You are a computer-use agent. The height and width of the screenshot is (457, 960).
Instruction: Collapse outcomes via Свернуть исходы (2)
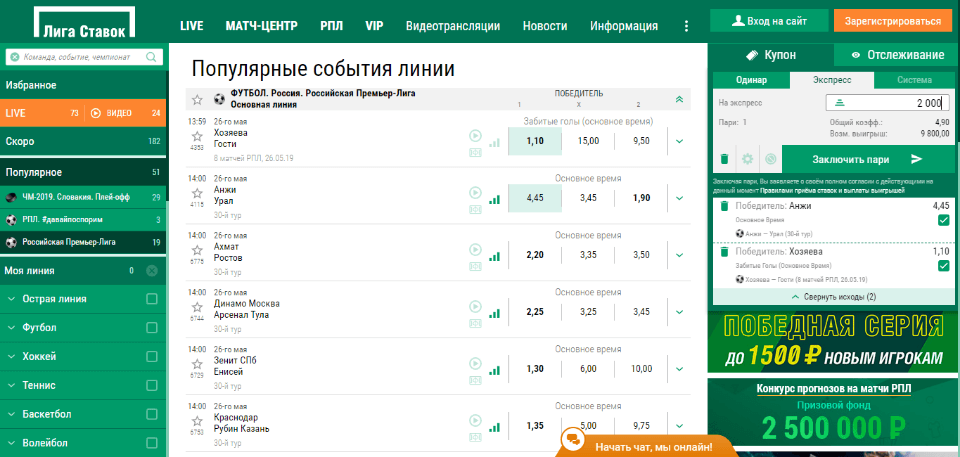pos(833,297)
